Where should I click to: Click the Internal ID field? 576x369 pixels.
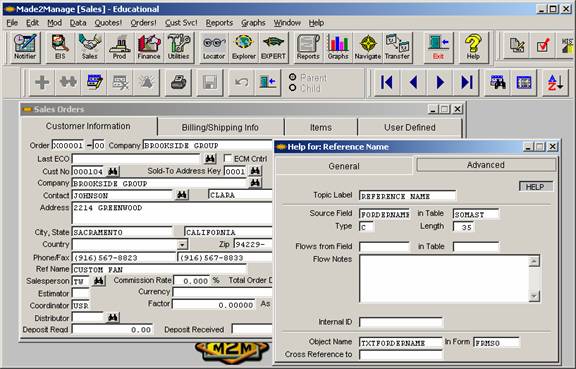click(x=401, y=322)
